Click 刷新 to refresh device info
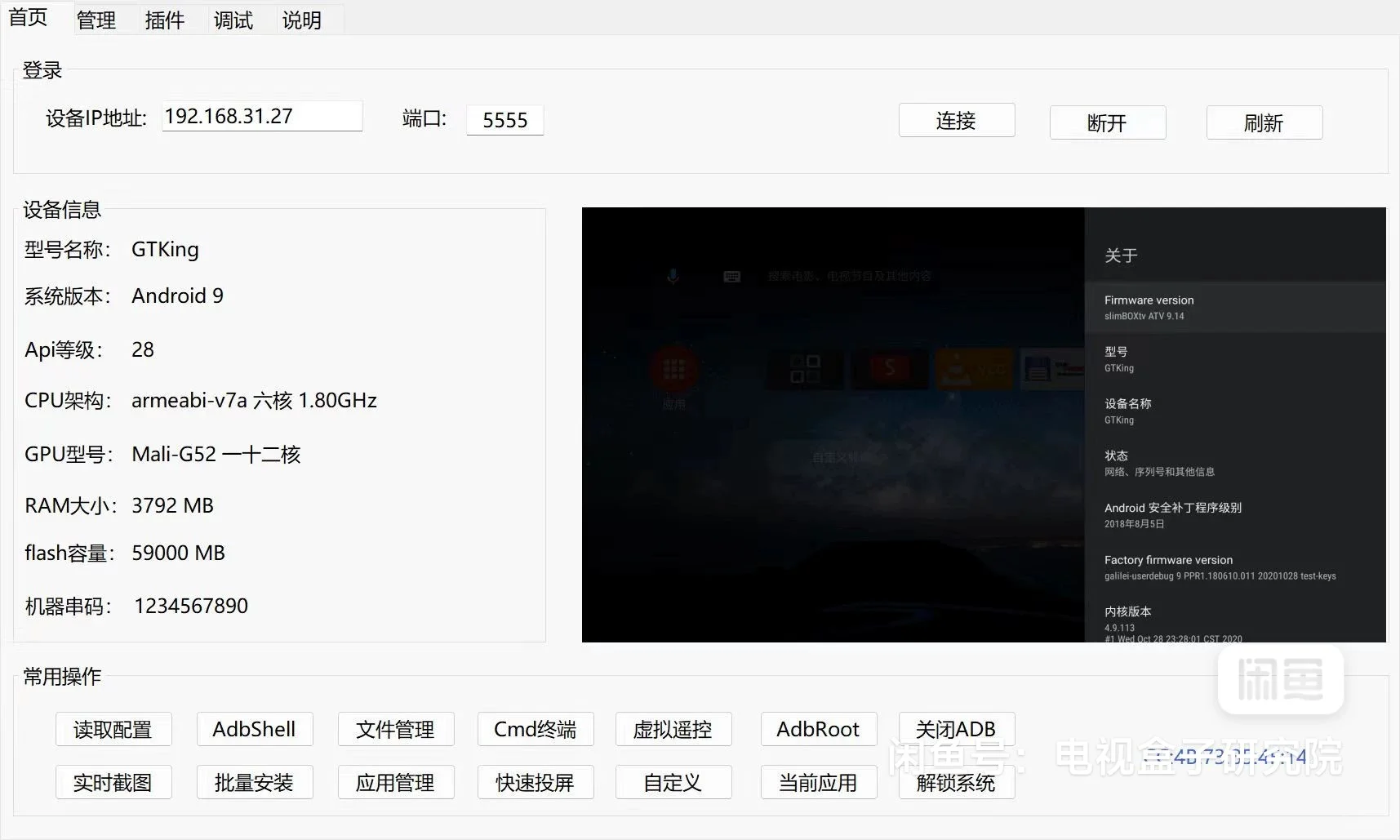The image size is (1400, 840). [x=1264, y=122]
